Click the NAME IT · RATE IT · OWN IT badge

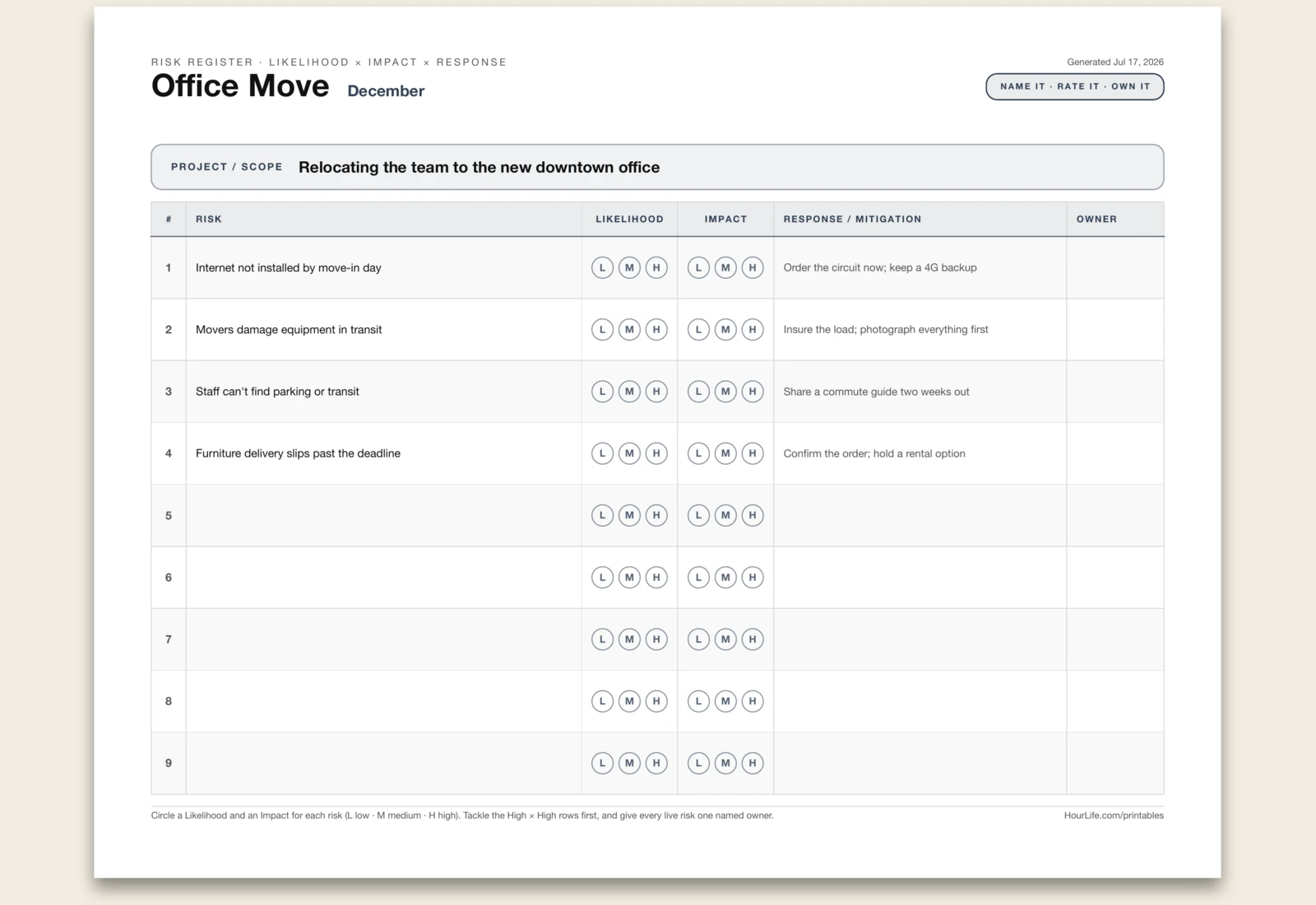[1075, 86]
